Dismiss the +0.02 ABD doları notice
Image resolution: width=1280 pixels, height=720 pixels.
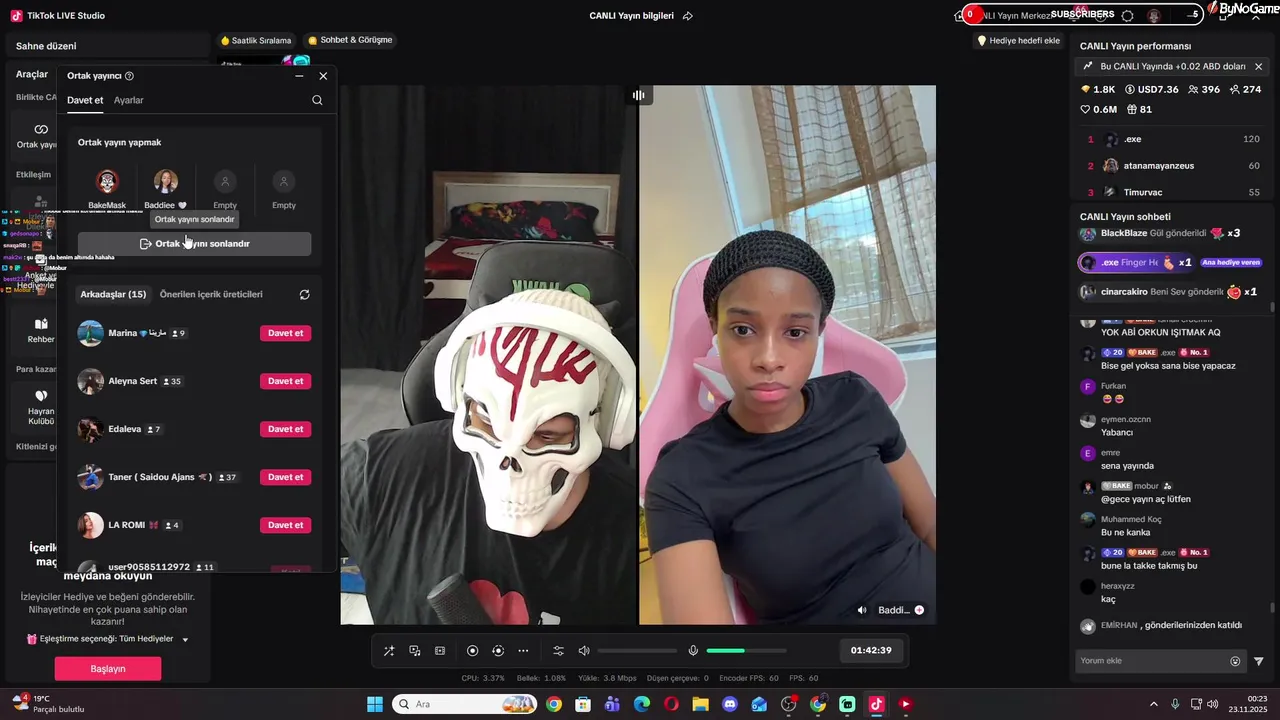tap(1258, 66)
